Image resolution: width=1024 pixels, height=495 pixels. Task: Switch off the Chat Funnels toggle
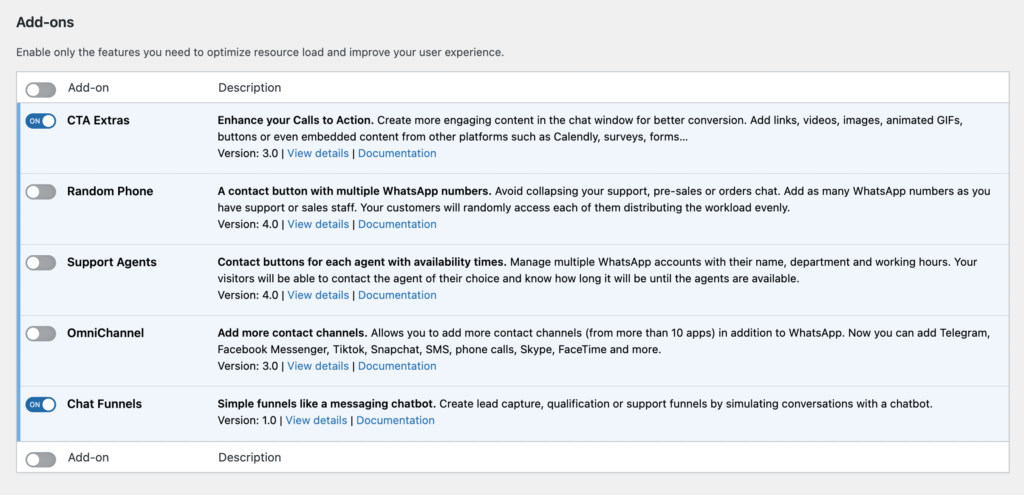click(41, 405)
